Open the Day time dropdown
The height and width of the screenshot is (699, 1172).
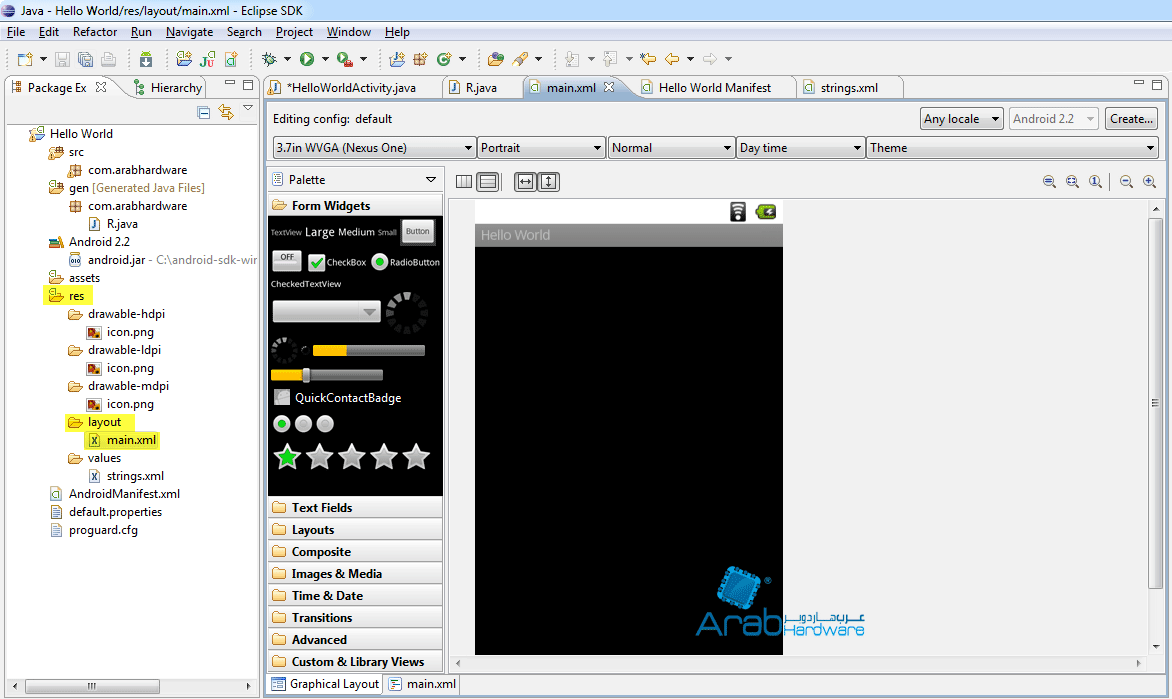coord(801,148)
